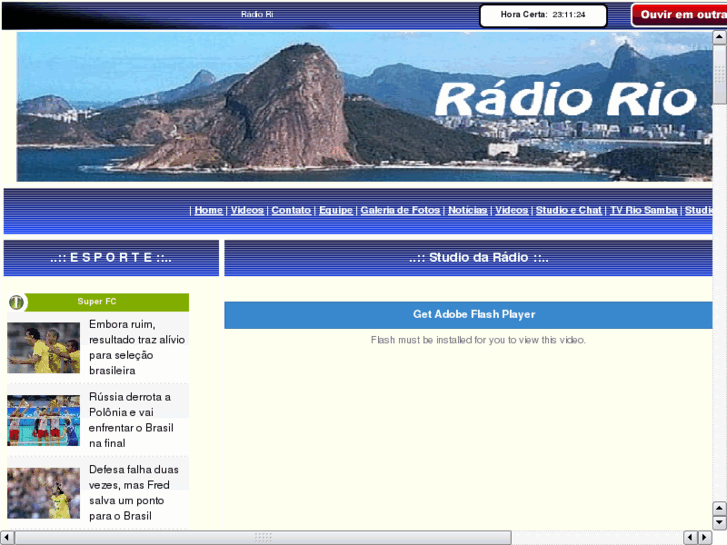Read 'Embora ruim, resultado traz alívio' article

(x=137, y=347)
